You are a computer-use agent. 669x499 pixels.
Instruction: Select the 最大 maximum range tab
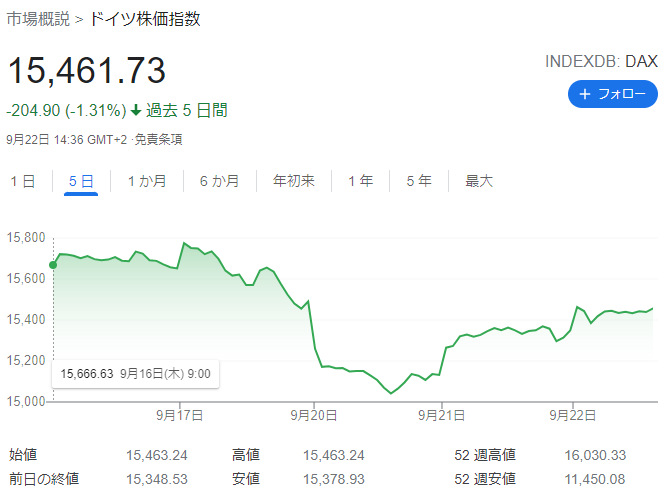[479, 181]
